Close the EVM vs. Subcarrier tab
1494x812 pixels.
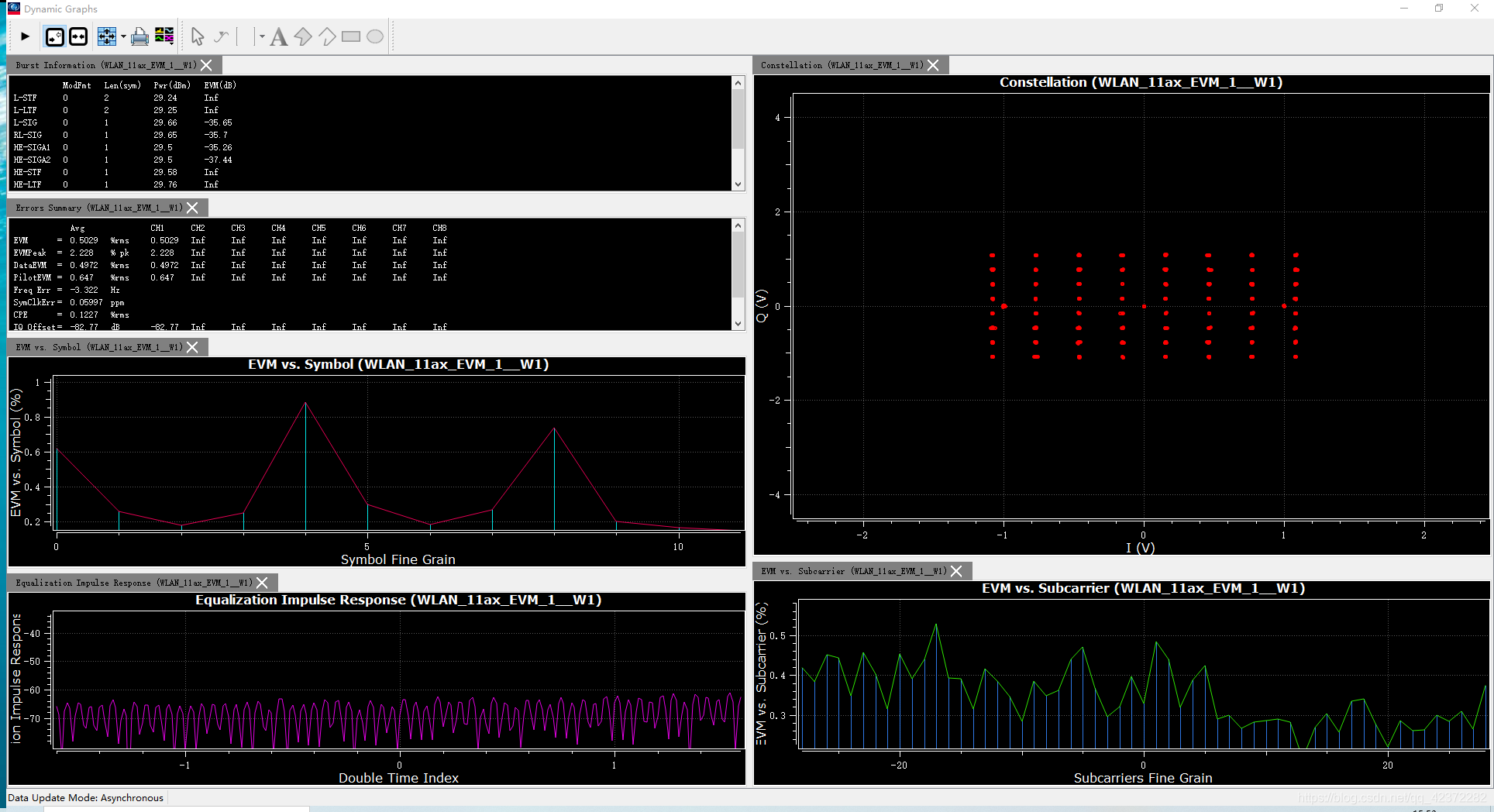tap(956, 571)
